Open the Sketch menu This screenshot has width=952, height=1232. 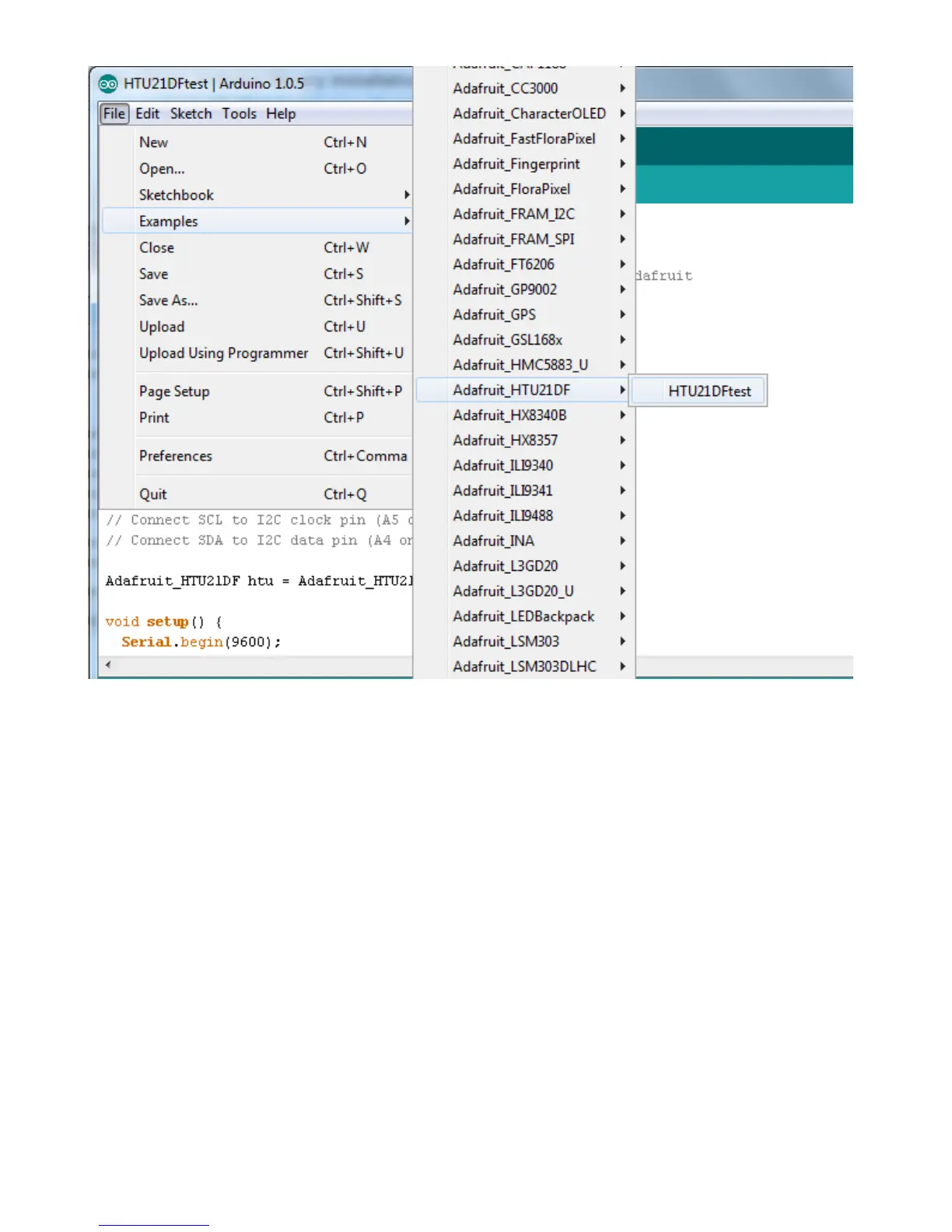click(191, 114)
